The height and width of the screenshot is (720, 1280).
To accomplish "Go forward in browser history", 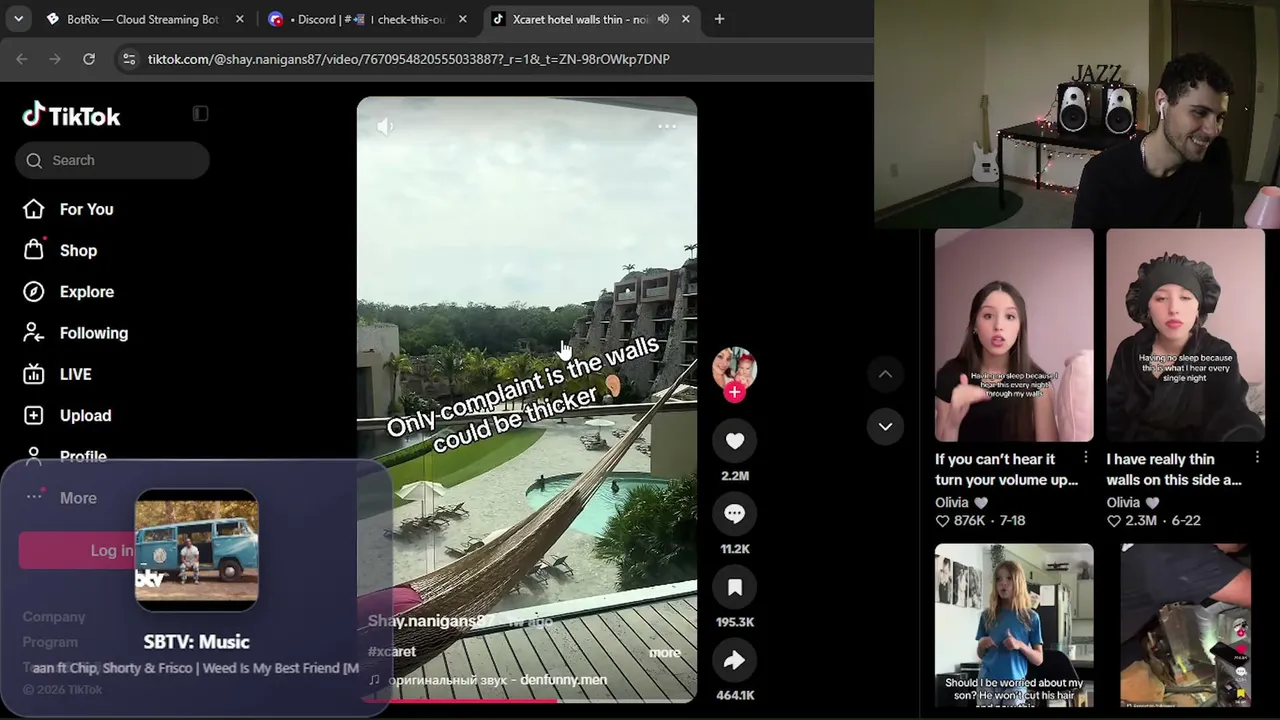I will click(55, 59).
